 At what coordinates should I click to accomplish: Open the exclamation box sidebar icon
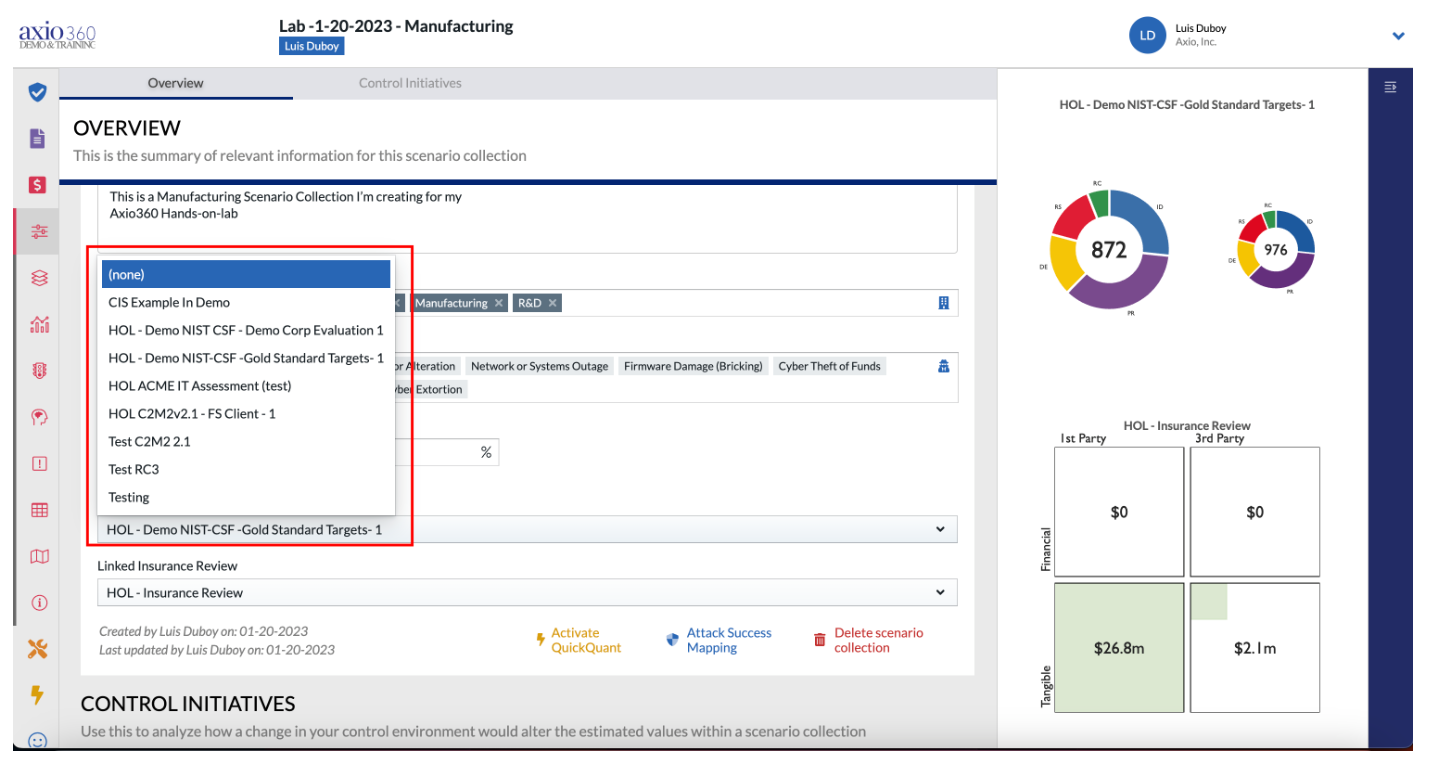pyautogui.click(x=39, y=463)
